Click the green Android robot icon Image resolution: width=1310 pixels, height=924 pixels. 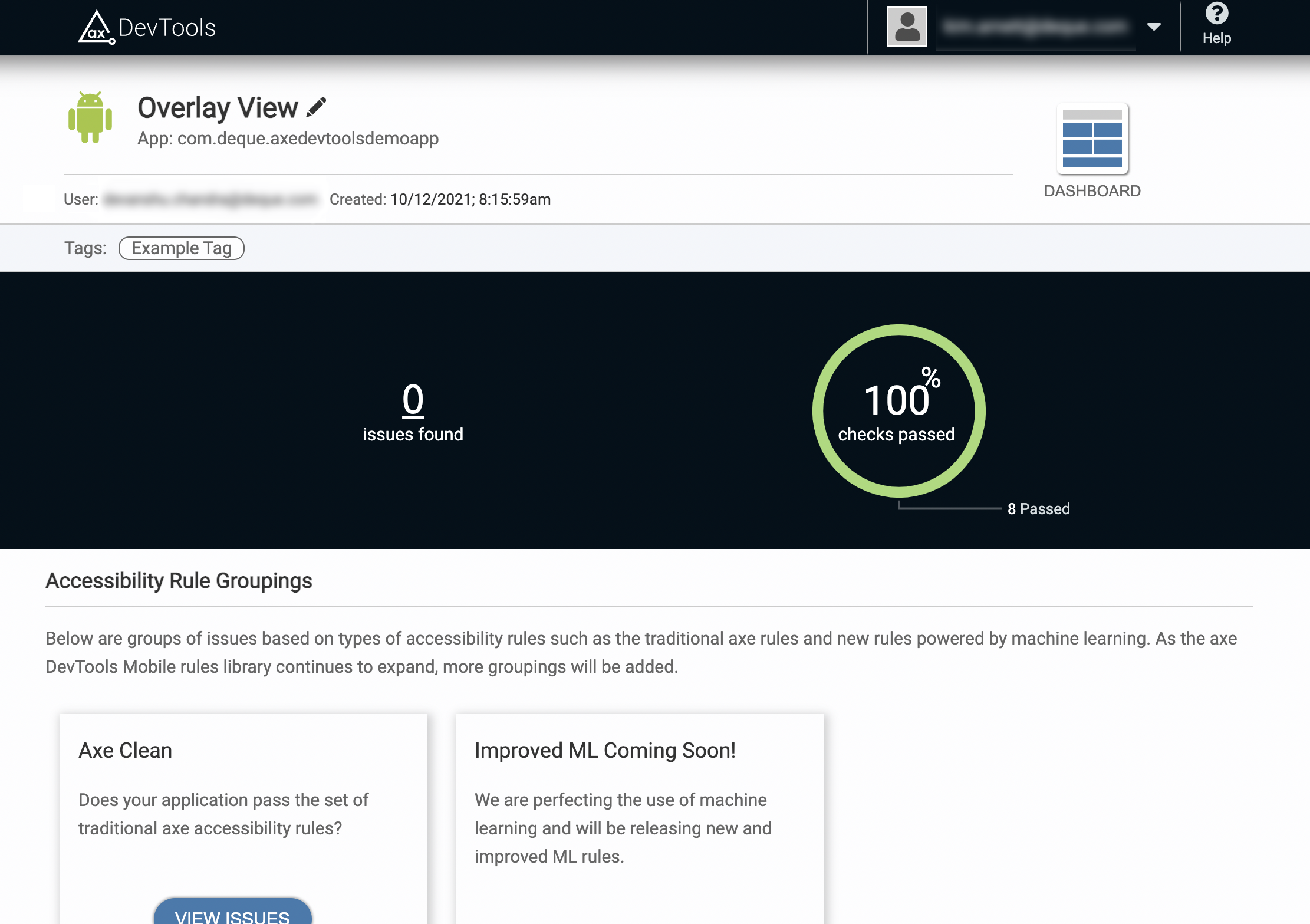coord(90,117)
